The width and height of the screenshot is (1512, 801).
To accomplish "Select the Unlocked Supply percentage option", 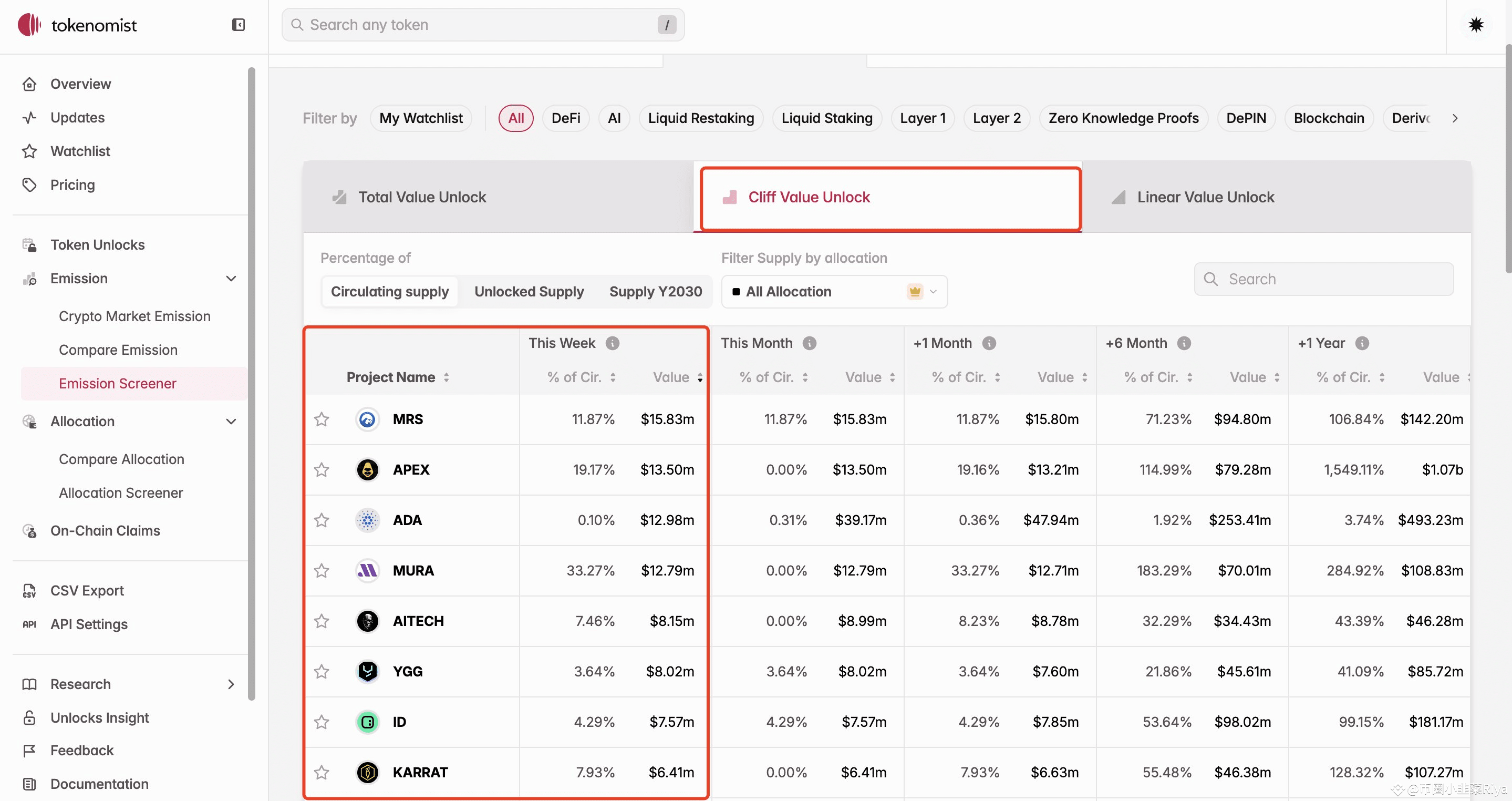I will [529, 291].
